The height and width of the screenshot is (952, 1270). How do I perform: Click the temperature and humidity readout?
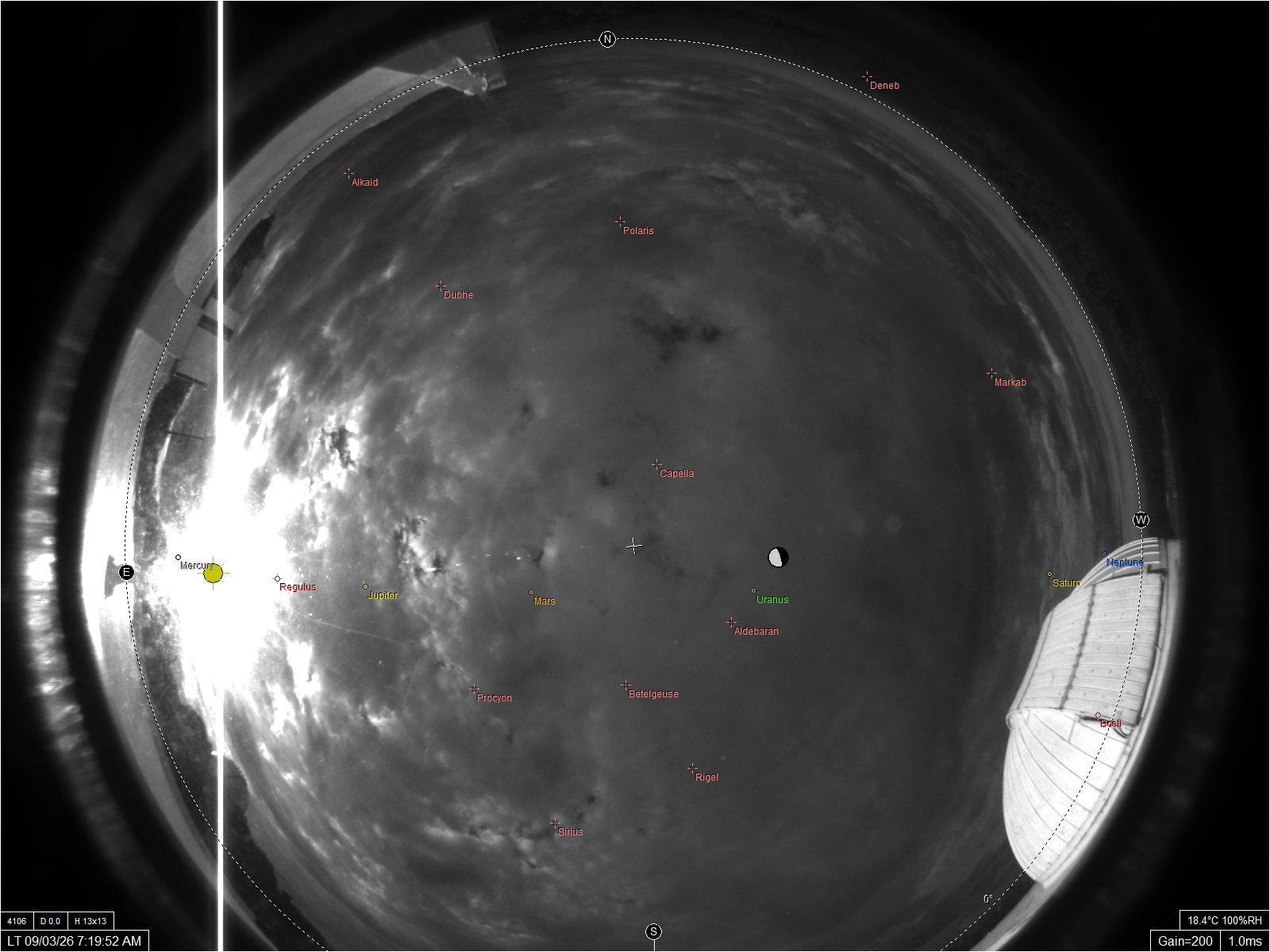click(1225, 920)
